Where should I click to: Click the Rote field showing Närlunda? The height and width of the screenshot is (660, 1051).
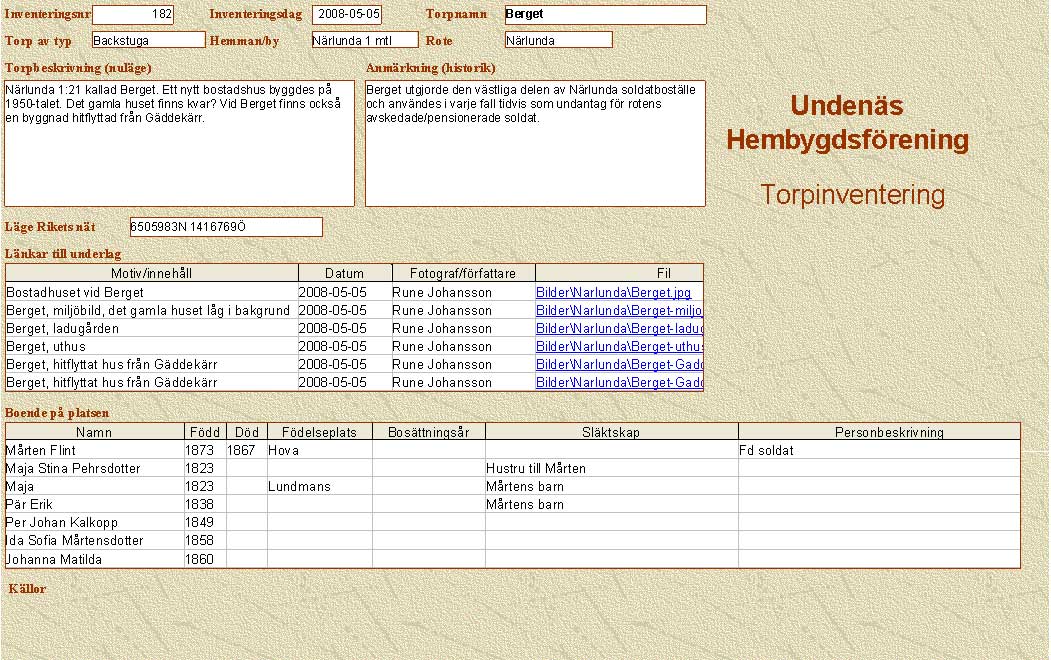pos(558,40)
